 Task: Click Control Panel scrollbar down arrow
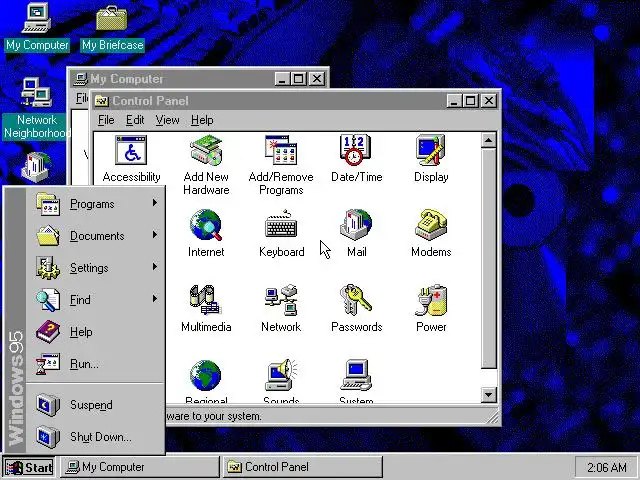pos(489,395)
